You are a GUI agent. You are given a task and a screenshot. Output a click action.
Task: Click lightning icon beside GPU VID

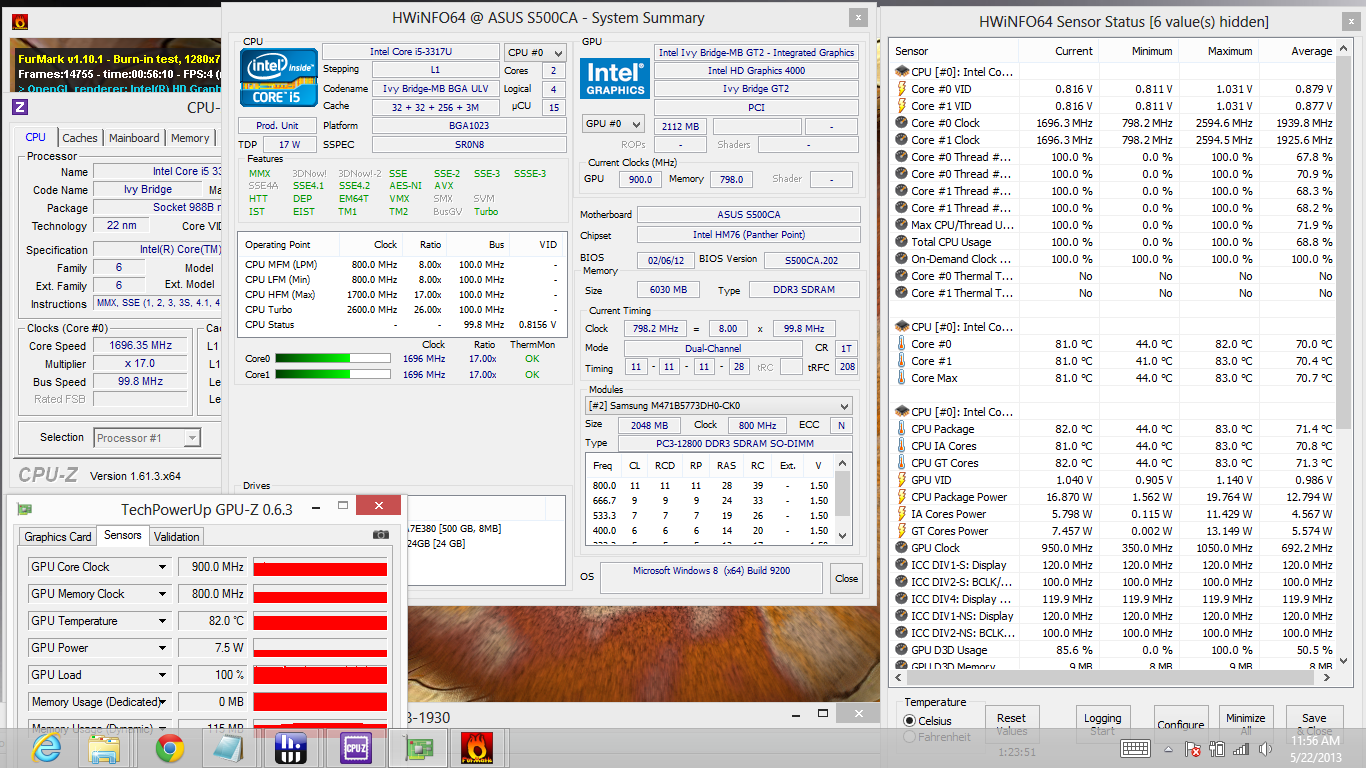click(x=901, y=480)
